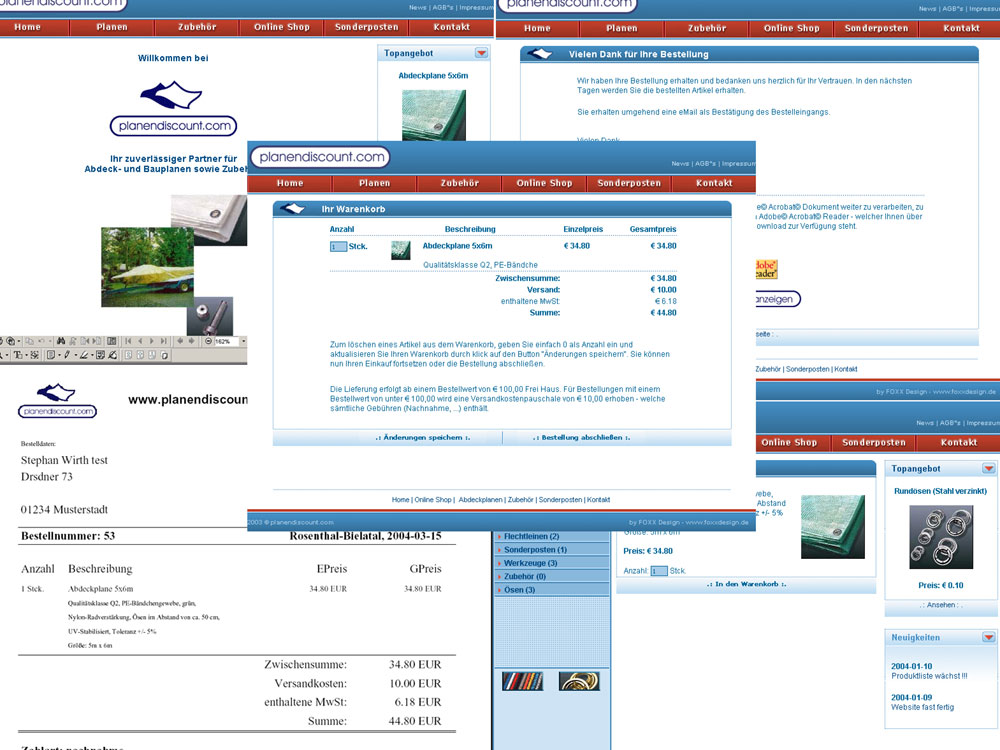Viewport: 1000px width, 750px height.
Task: Click the brass rings thumbnail in shop sidebar
Action: pos(579,681)
